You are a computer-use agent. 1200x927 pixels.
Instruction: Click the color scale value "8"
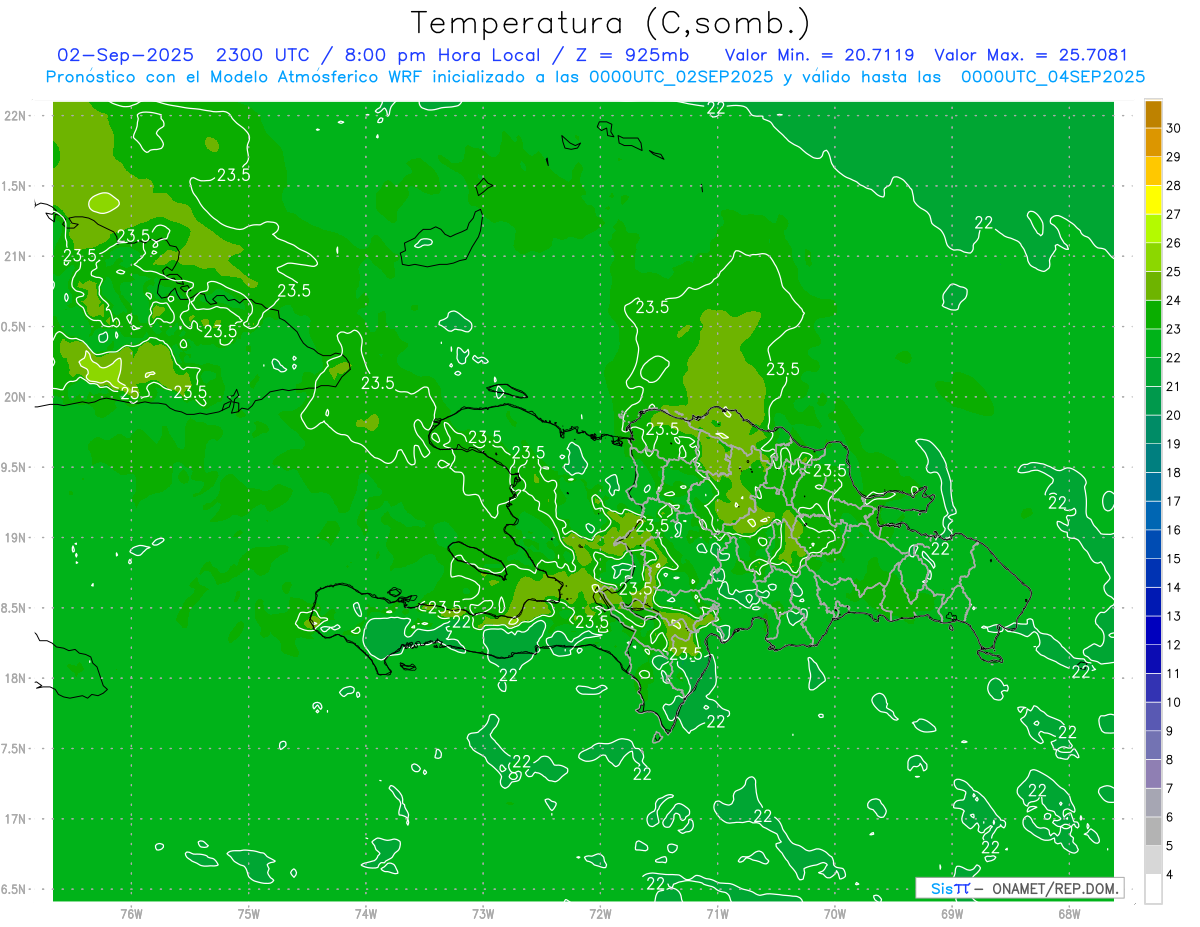tap(1170, 760)
